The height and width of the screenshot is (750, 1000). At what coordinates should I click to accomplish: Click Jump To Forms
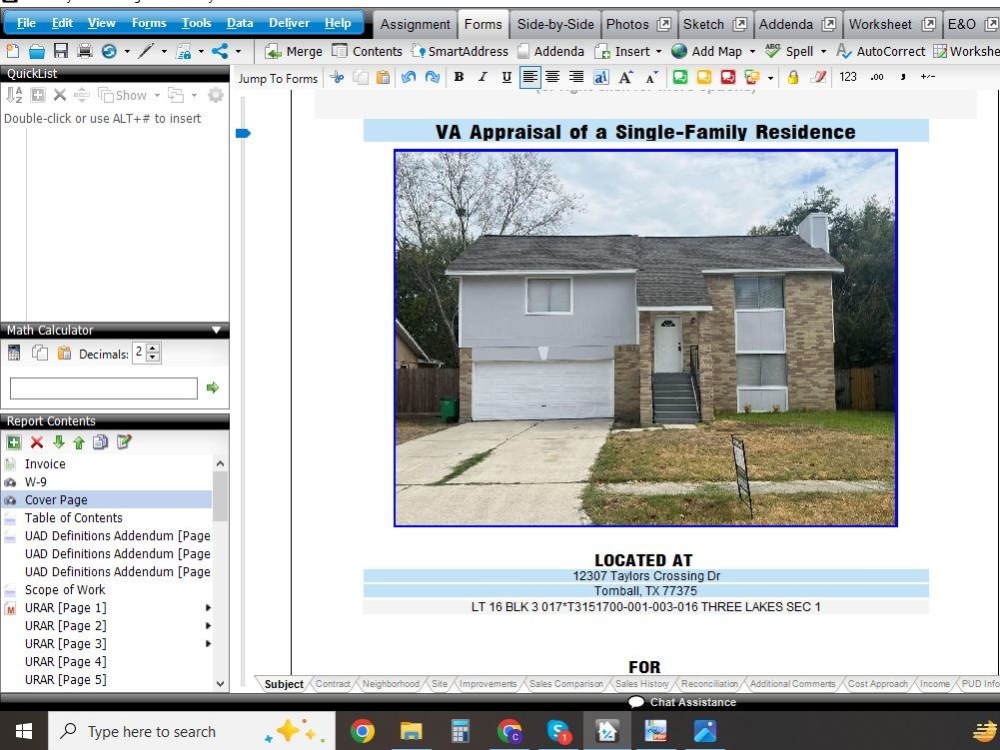click(x=278, y=78)
